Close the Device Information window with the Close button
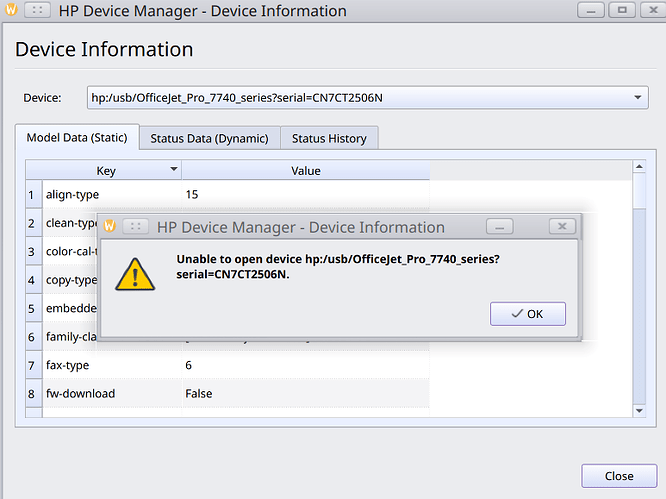666x499 pixels. (x=619, y=476)
